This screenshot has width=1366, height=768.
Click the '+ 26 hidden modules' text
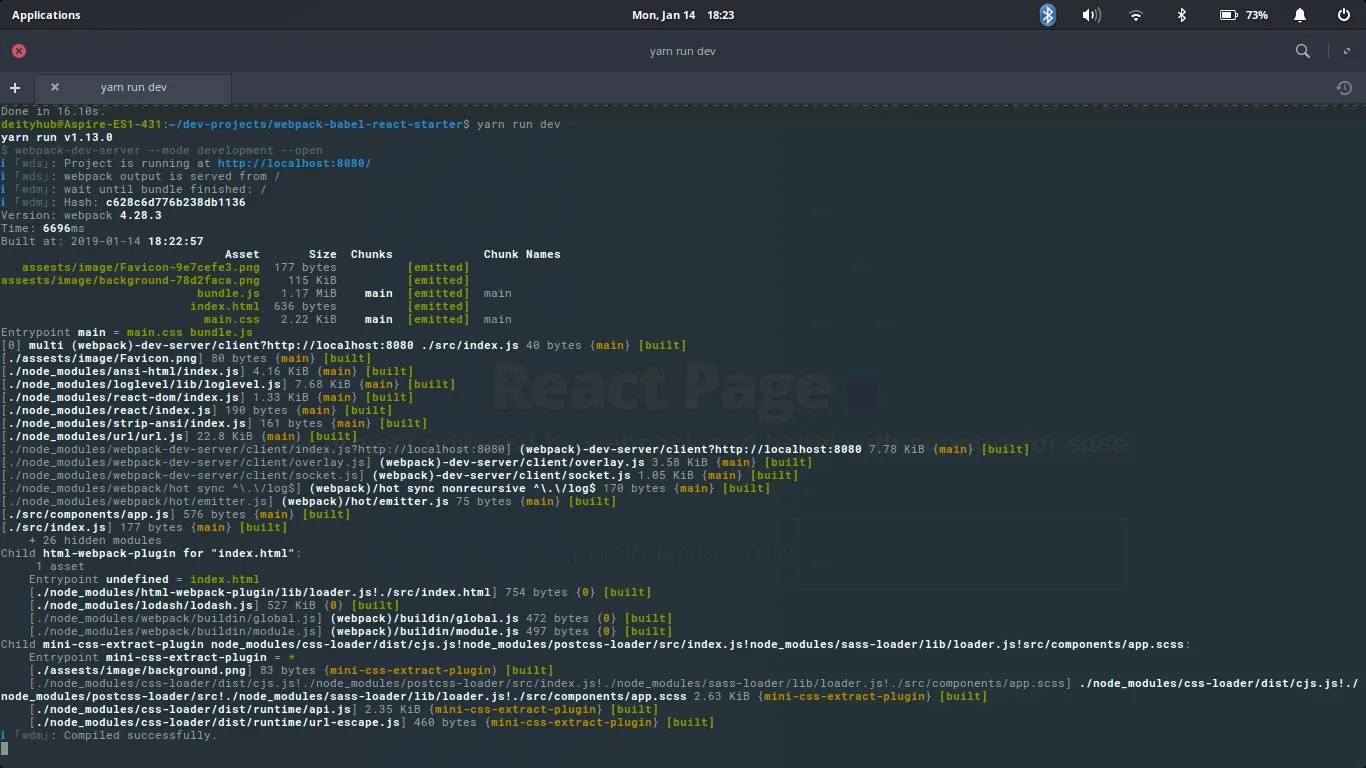point(95,540)
